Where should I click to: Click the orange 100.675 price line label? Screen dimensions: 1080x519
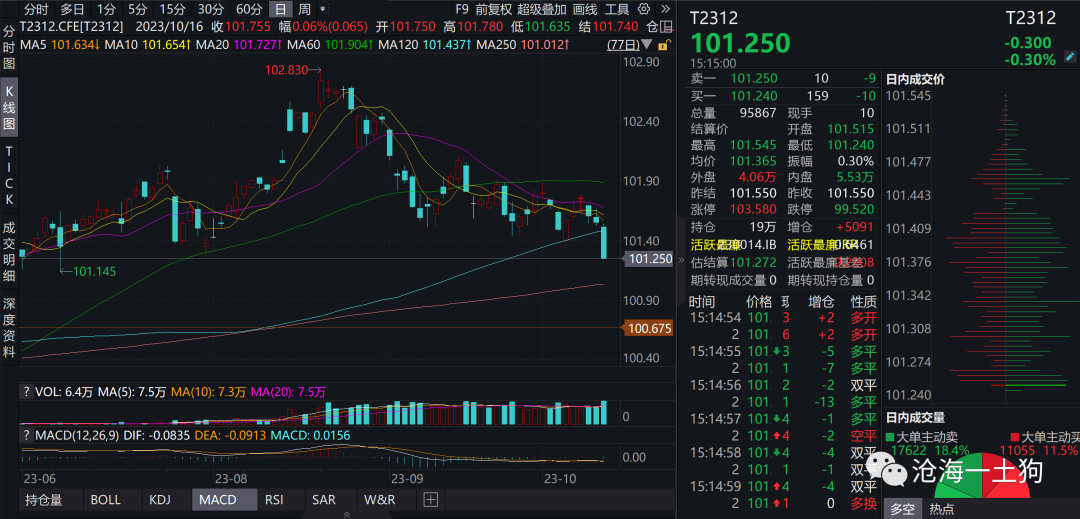coord(647,328)
